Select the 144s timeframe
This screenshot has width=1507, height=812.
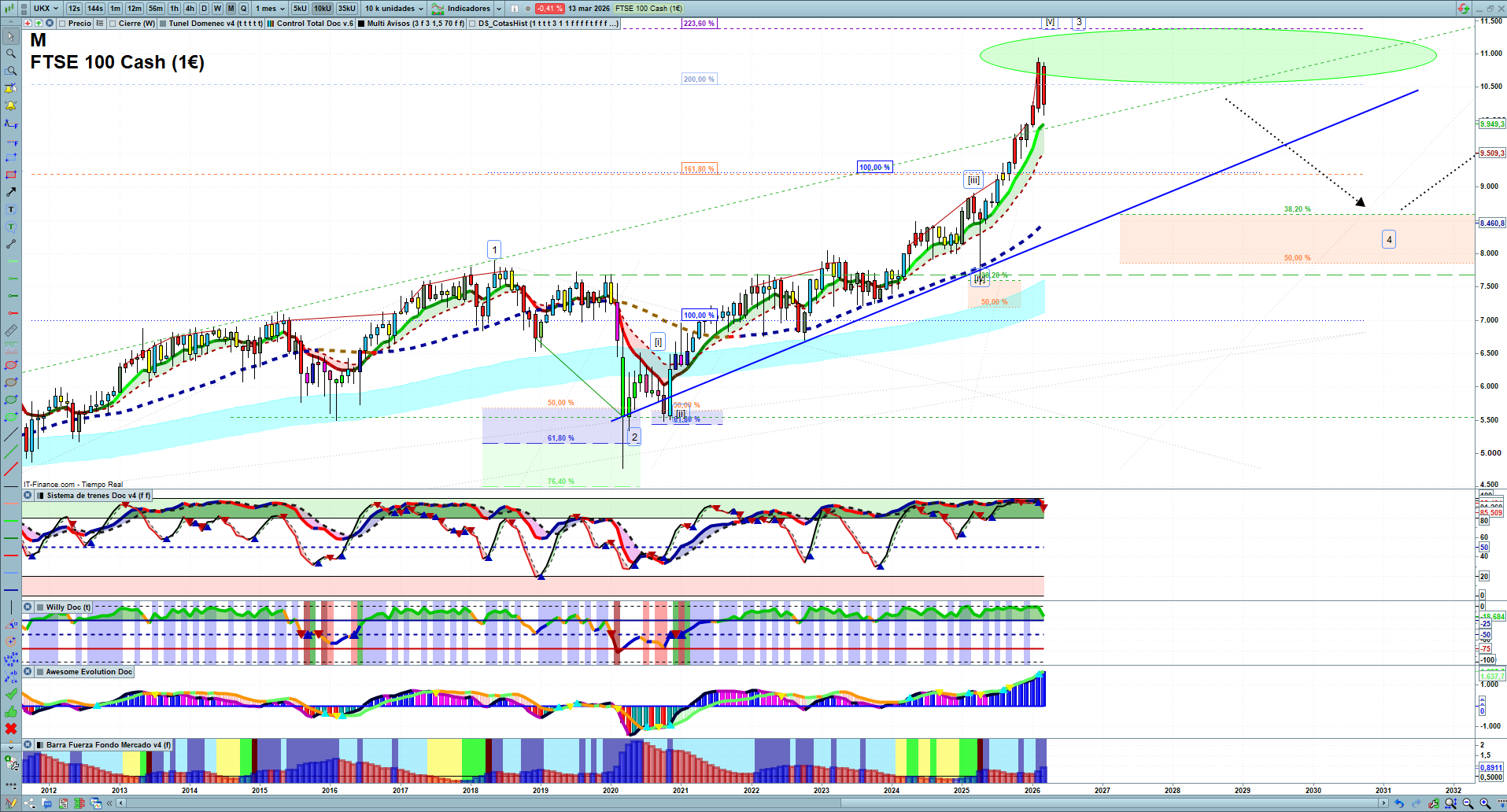95,9
